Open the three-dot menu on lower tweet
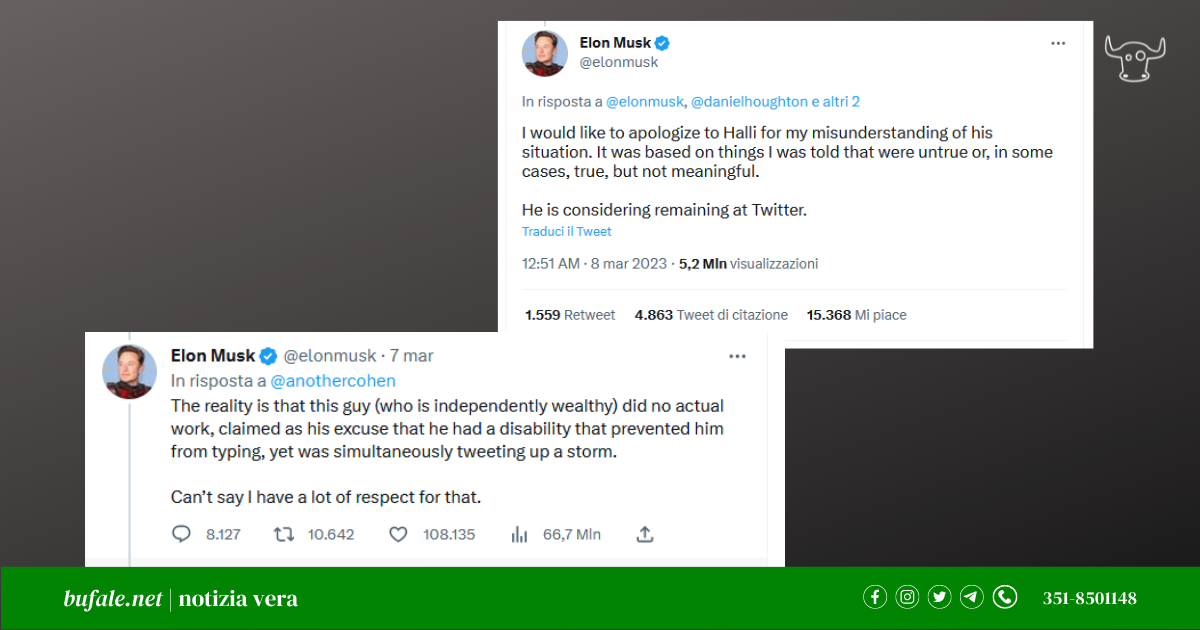The width and height of the screenshot is (1200, 630). point(737,356)
